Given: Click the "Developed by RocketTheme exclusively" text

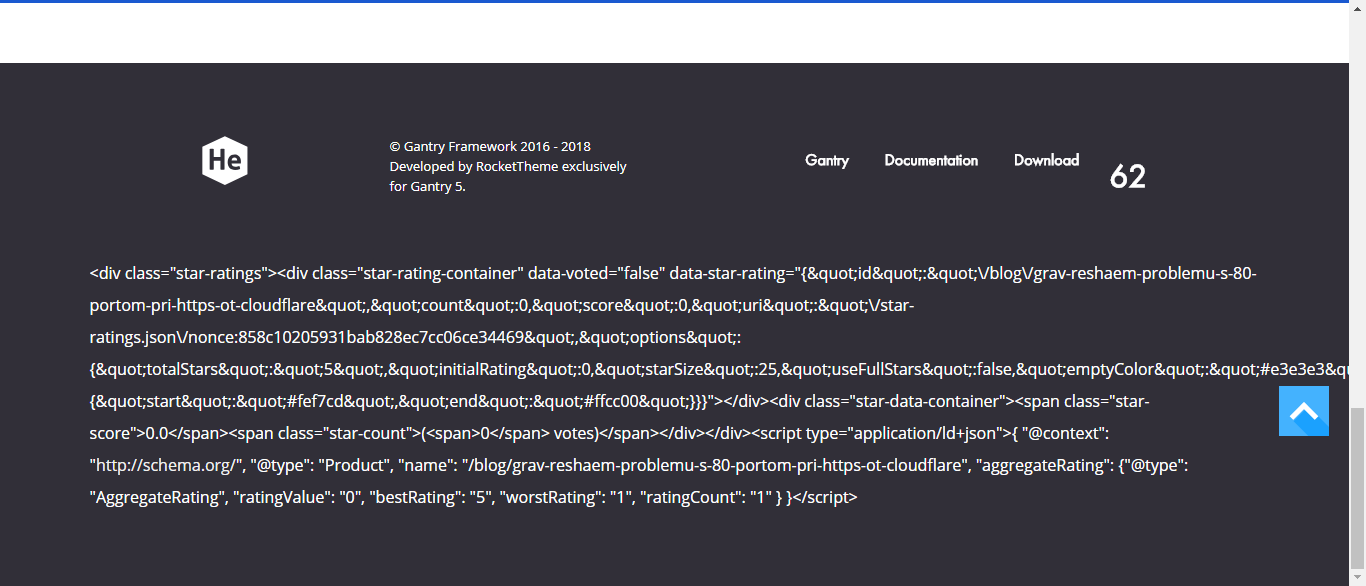Looking at the screenshot, I should (x=508, y=166).
